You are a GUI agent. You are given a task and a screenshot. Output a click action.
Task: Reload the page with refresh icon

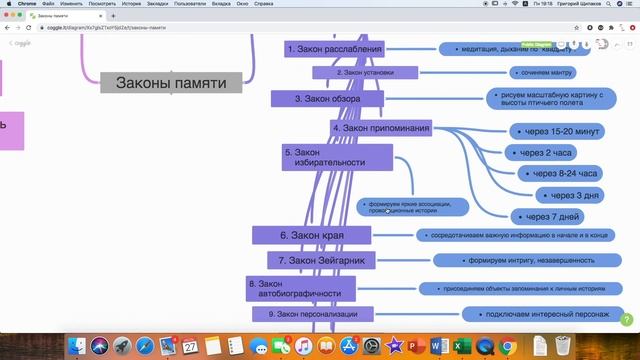(x=29, y=28)
